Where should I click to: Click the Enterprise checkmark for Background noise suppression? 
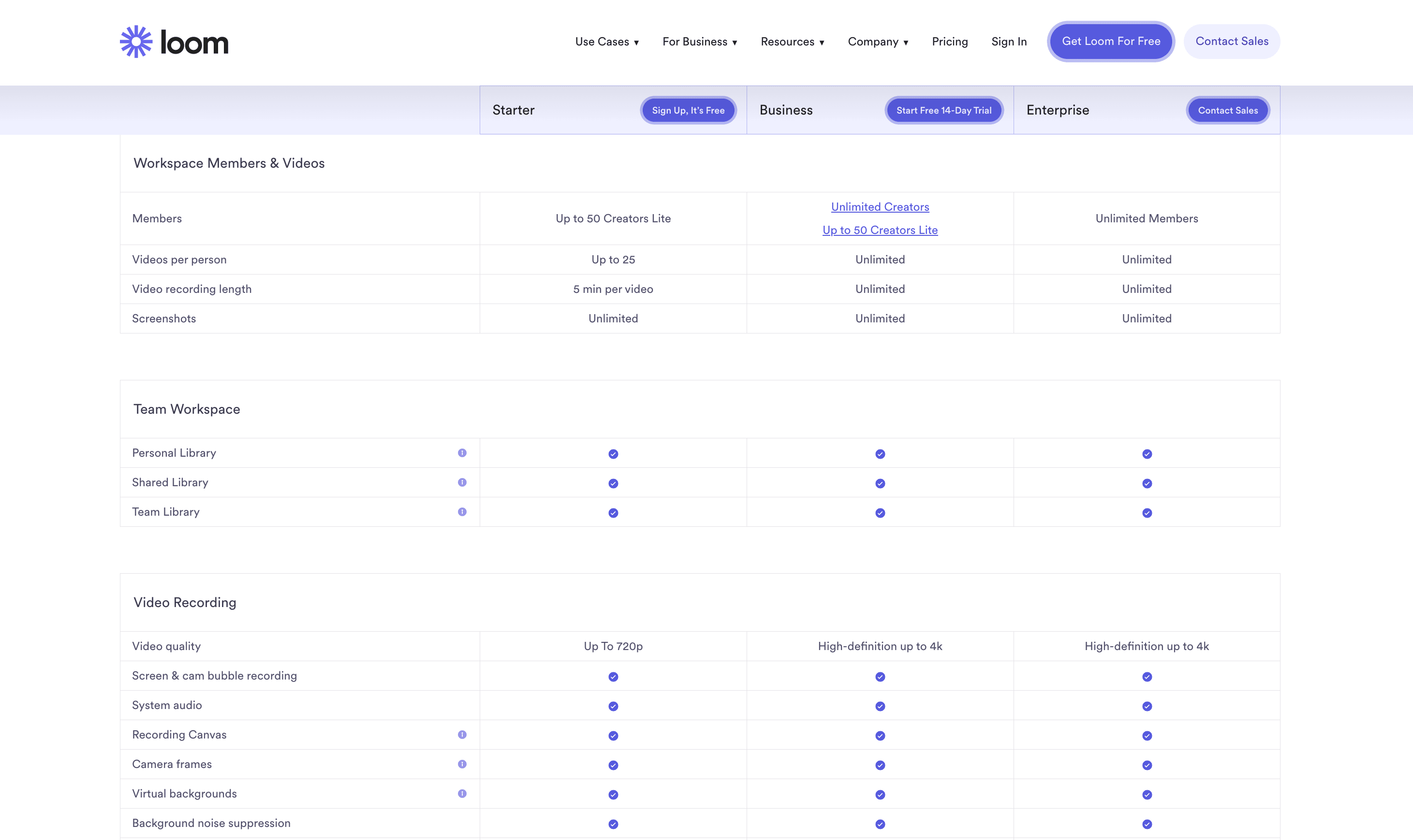(1146, 824)
